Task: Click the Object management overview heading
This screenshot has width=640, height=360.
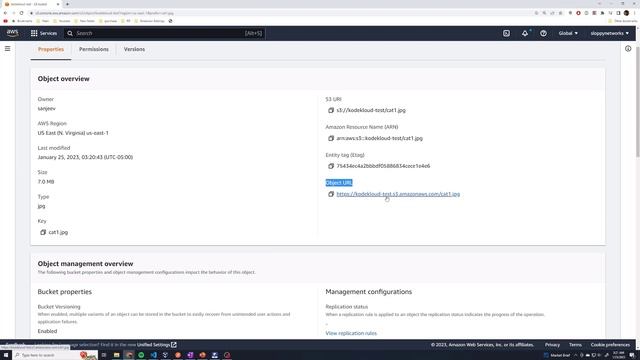Action: 85,264
